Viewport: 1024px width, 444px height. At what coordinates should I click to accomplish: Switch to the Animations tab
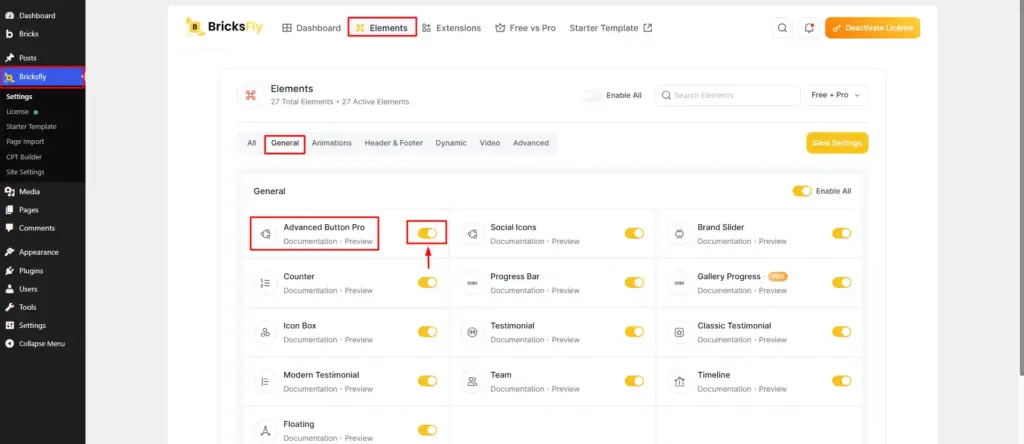pos(332,143)
